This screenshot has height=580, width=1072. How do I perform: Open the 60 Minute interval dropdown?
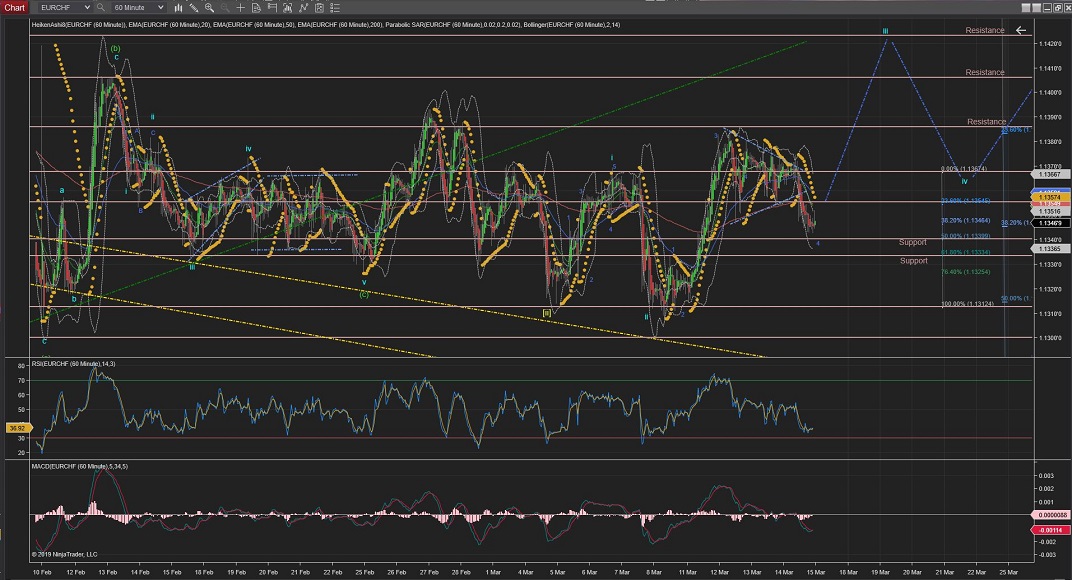pos(139,8)
